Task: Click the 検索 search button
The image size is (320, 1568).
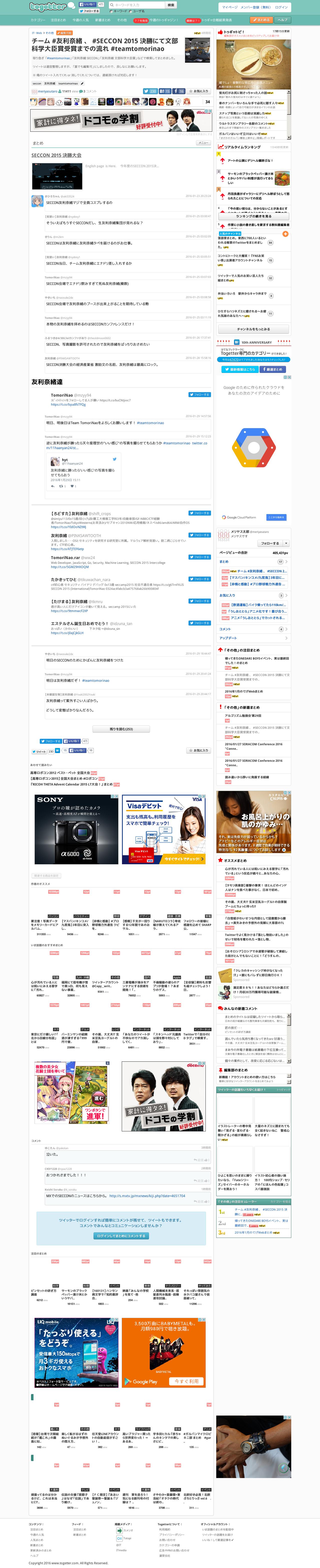Action: pos(171,5)
